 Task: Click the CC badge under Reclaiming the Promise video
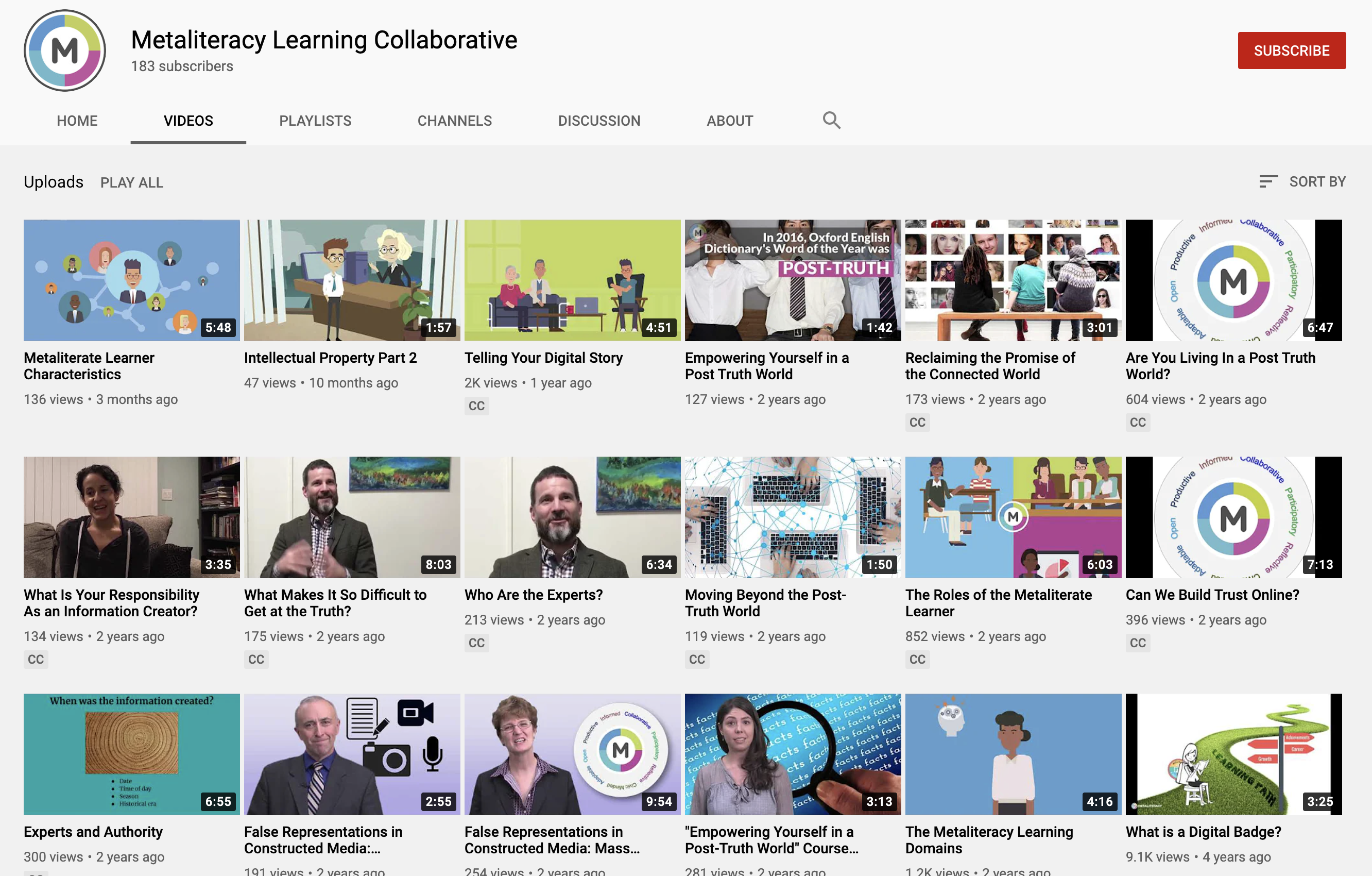917,423
